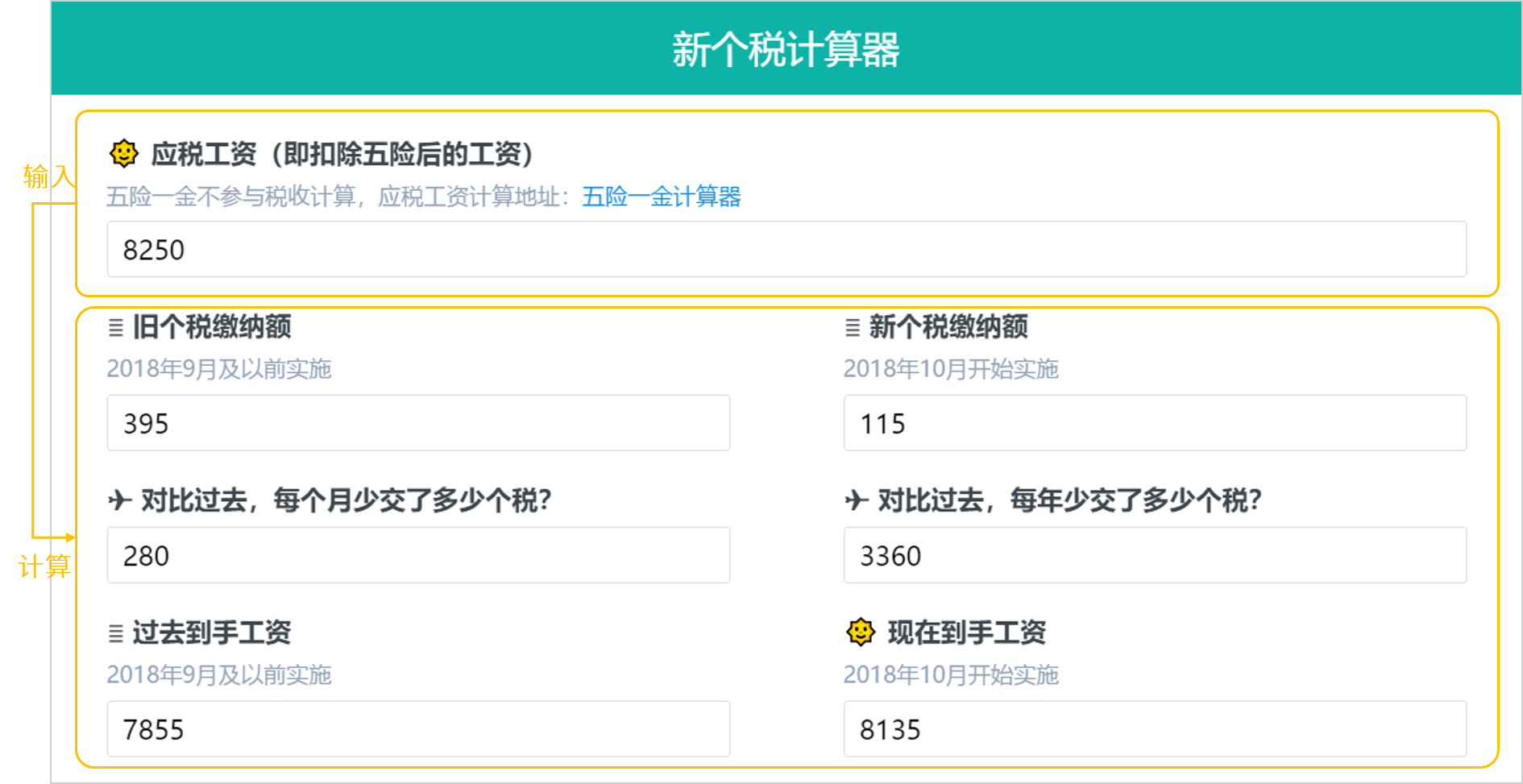Image resolution: width=1523 pixels, height=784 pixels.
Task: Click the smiley icon beside 现在到手工资
Action: tap(859, 634)
